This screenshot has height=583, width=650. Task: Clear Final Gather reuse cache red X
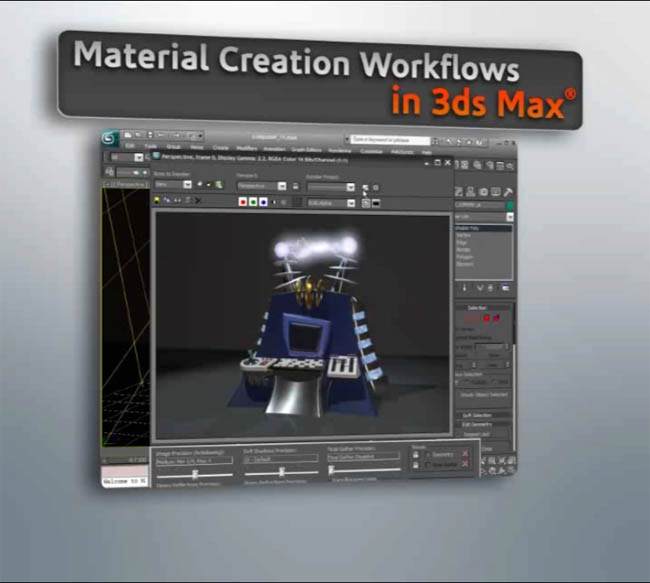pyautogui.click(x=466, y=464)
